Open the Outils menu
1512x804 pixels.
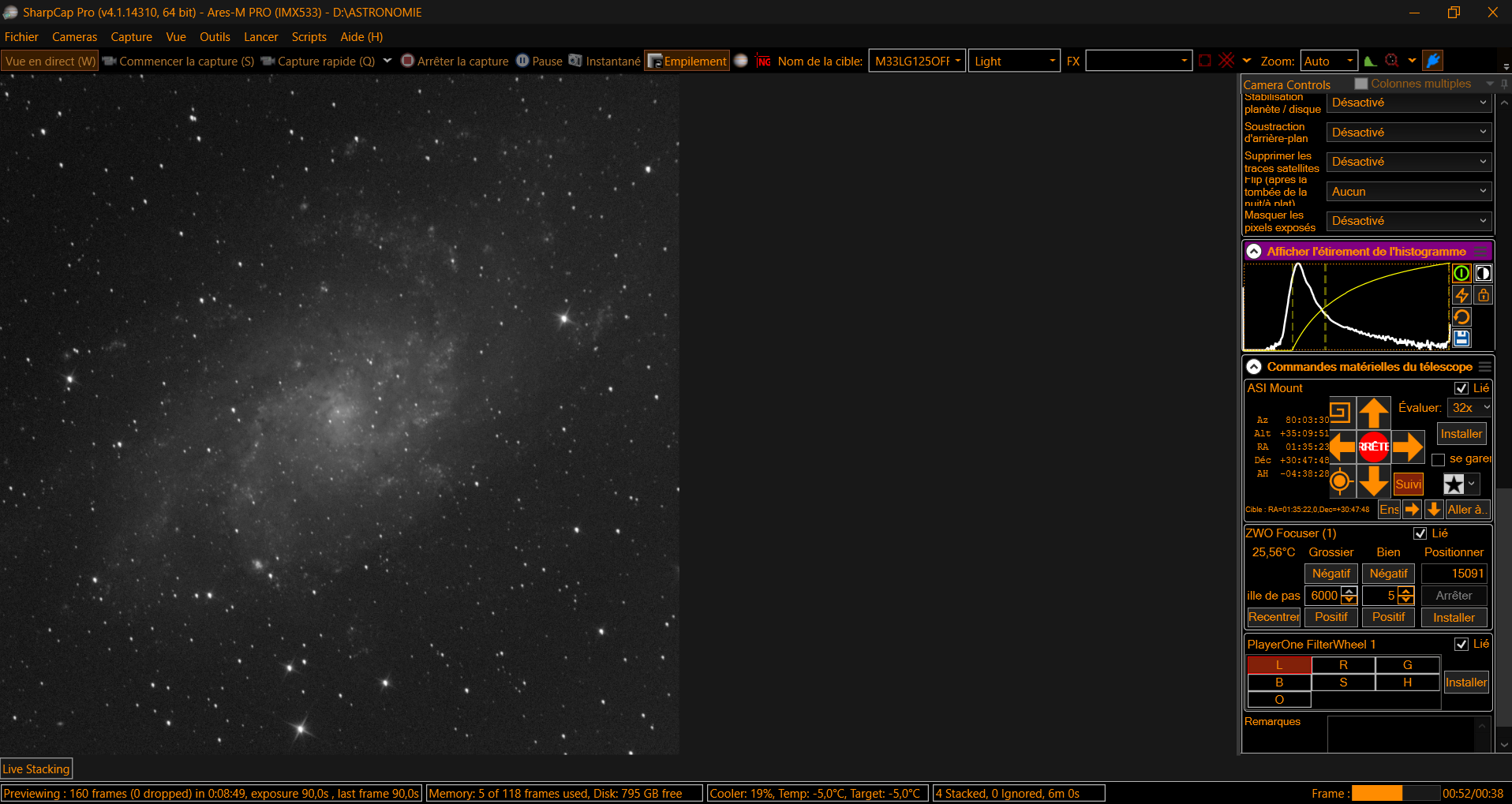coord(215,37)
